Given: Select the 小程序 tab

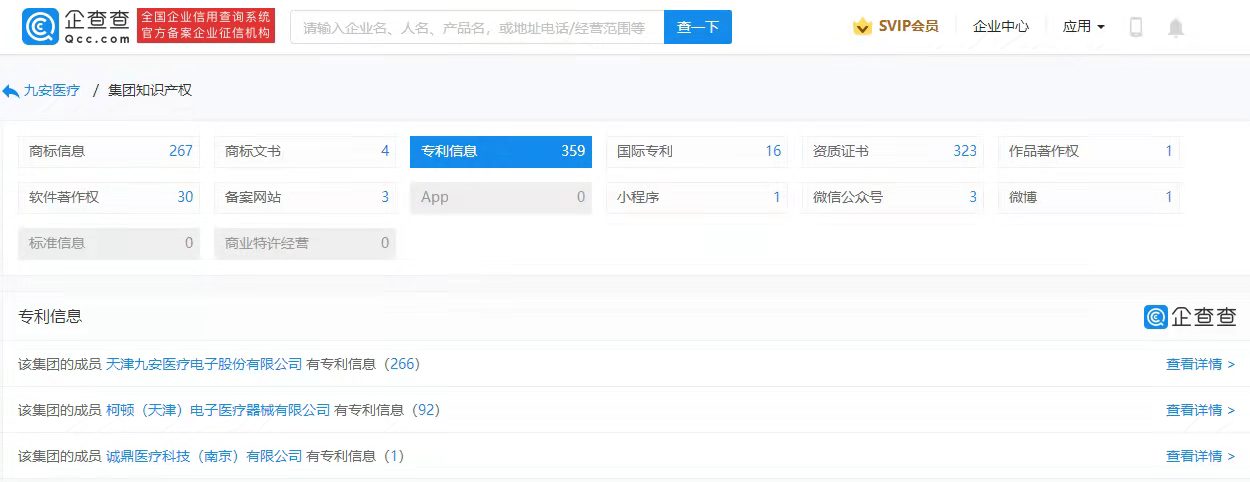Looking at the screenshot, I should tap(697, 197).
